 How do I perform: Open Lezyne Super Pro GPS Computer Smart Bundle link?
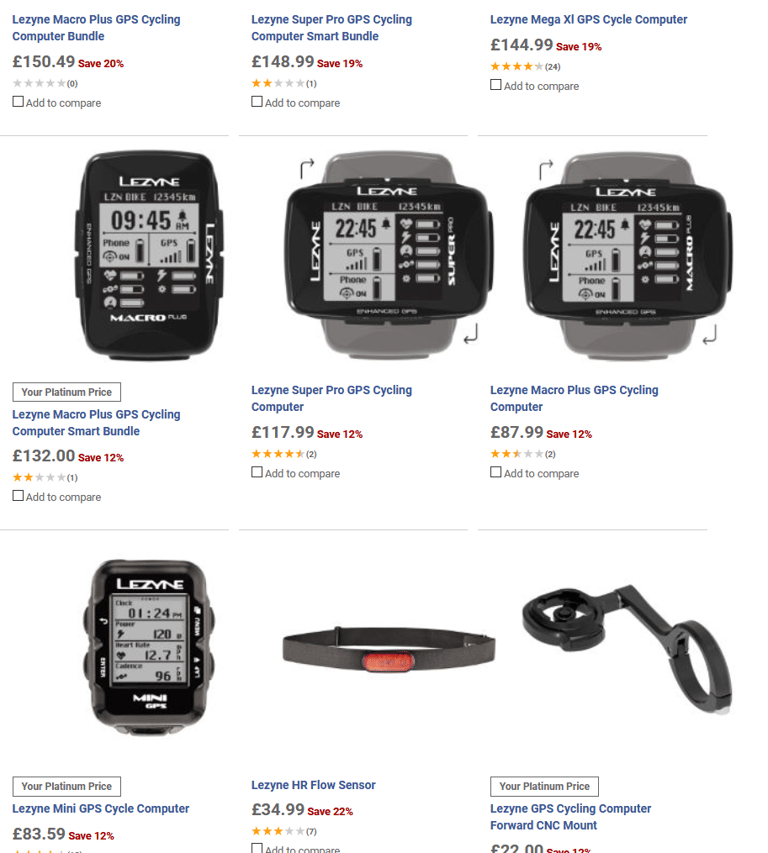[x=331, y=28]
